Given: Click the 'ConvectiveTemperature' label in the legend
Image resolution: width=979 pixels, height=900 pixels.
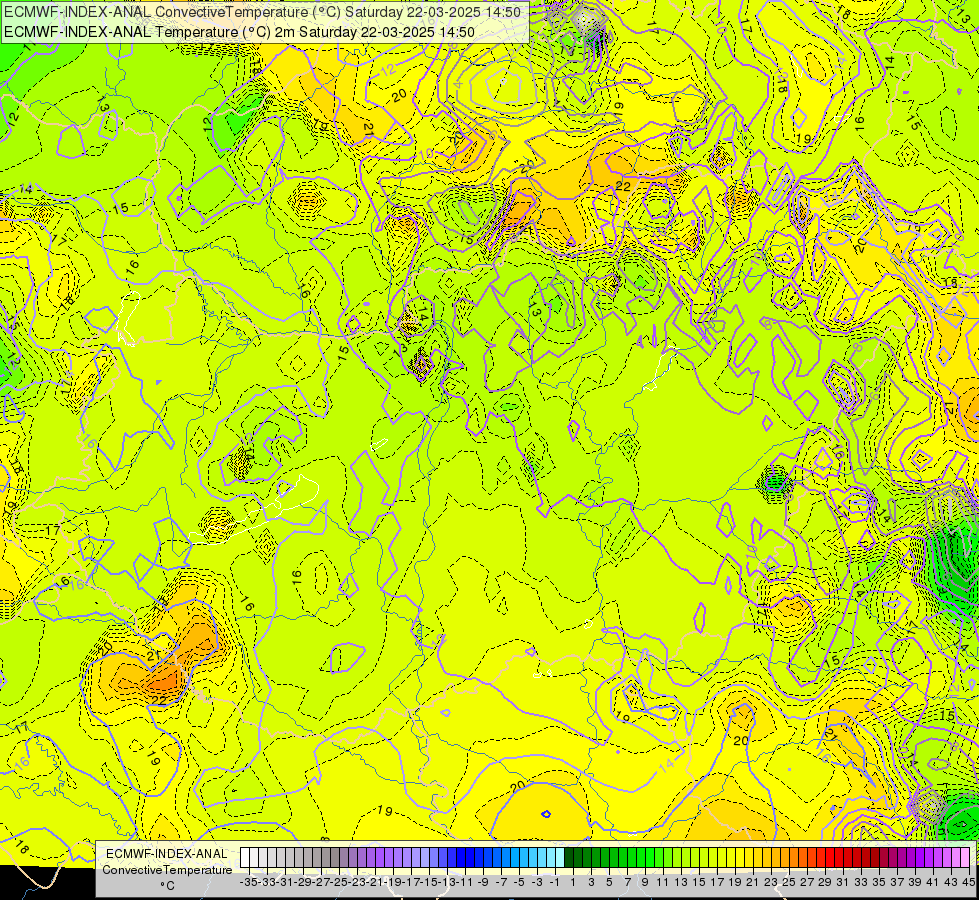Looking at the screenshot, I should 167,869.
